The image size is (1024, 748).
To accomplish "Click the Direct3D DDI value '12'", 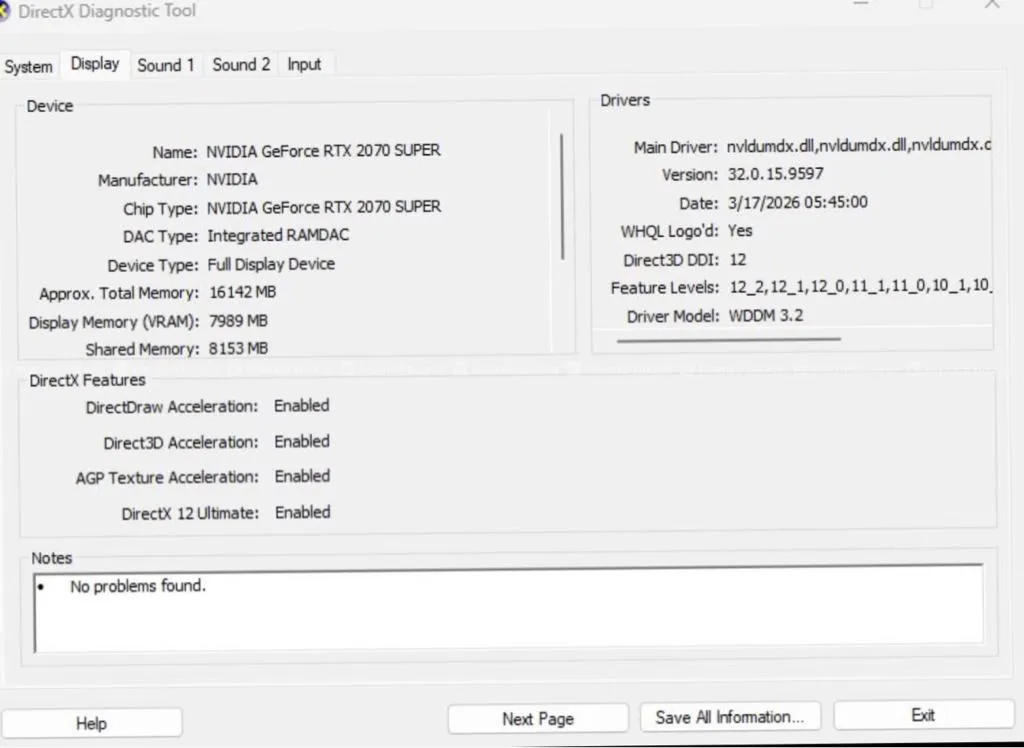I will (x=737, y=260).
